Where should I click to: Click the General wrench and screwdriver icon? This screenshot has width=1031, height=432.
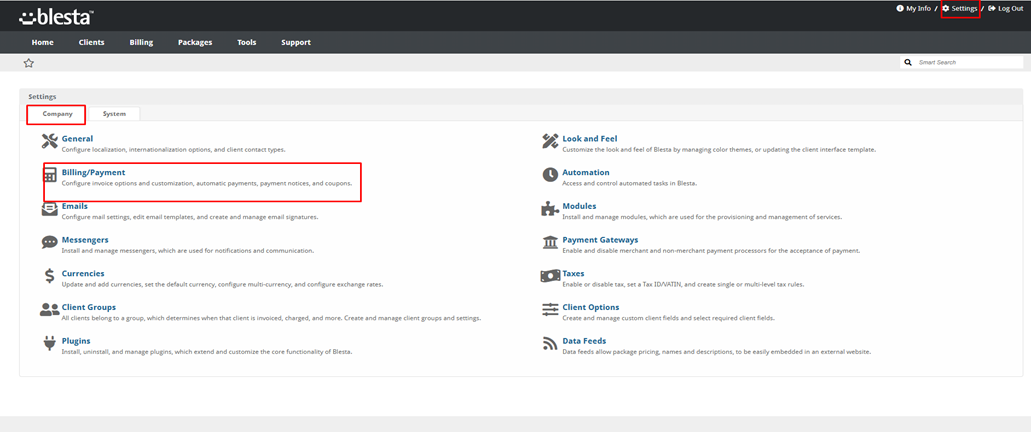[x=50, y=142]
